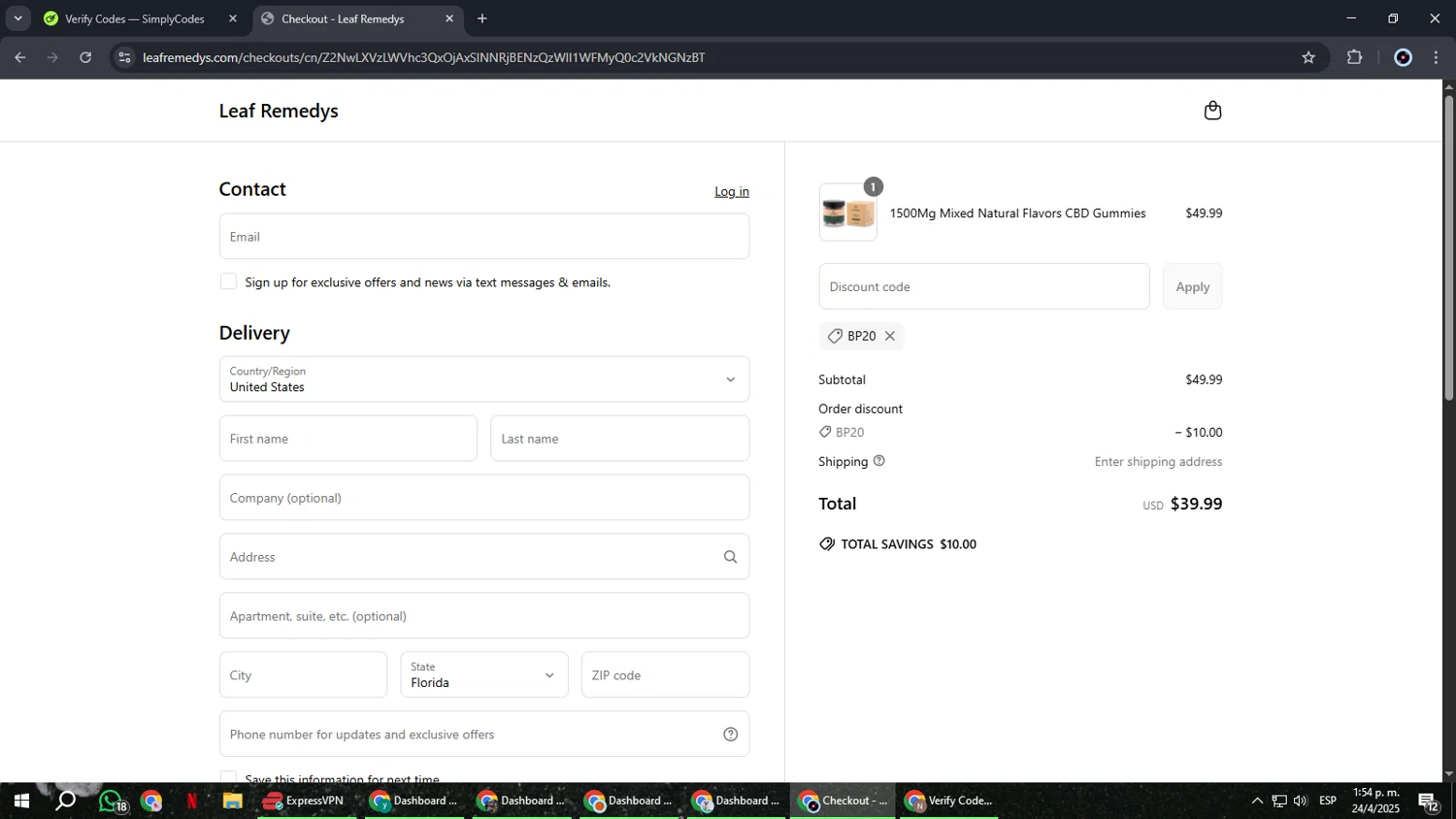Click the Discount code field
The image size is (1456, 819).
(x=984, y=286)
